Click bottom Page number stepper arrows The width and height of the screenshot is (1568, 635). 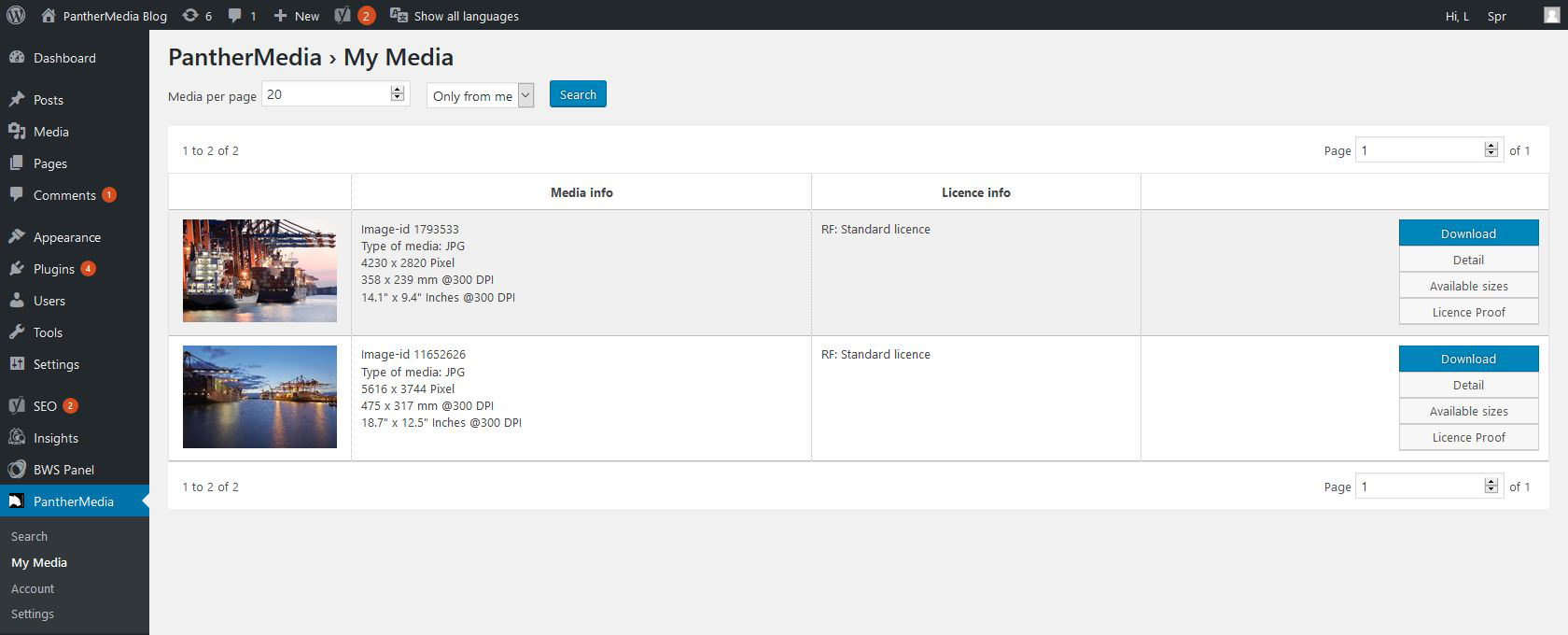tap(1491, 486)
